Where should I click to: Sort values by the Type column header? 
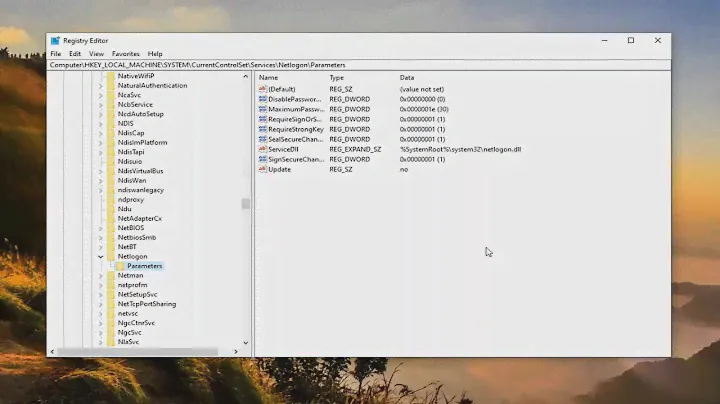[x=337, y=77]
